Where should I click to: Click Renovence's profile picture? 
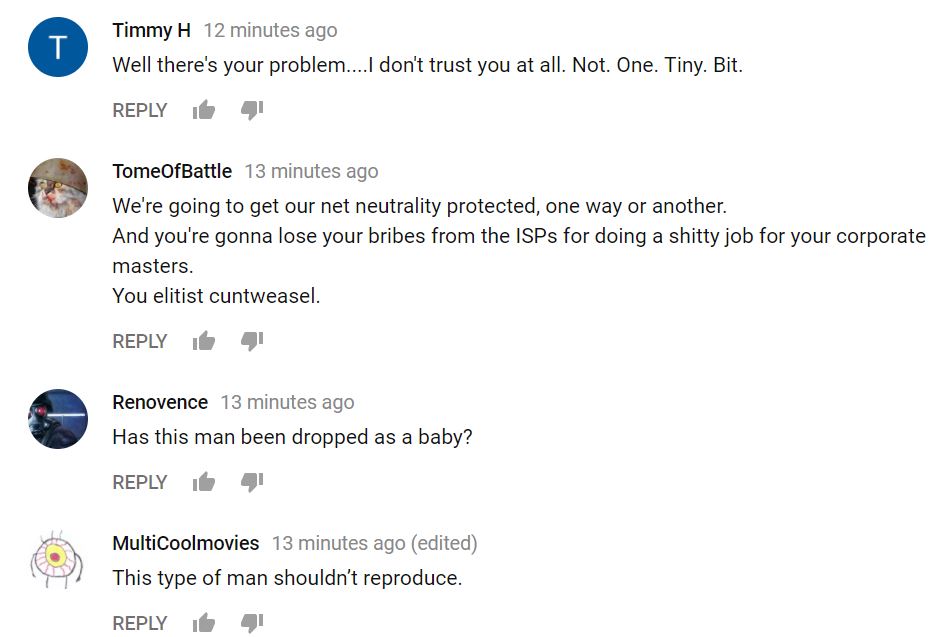[58, 419]
